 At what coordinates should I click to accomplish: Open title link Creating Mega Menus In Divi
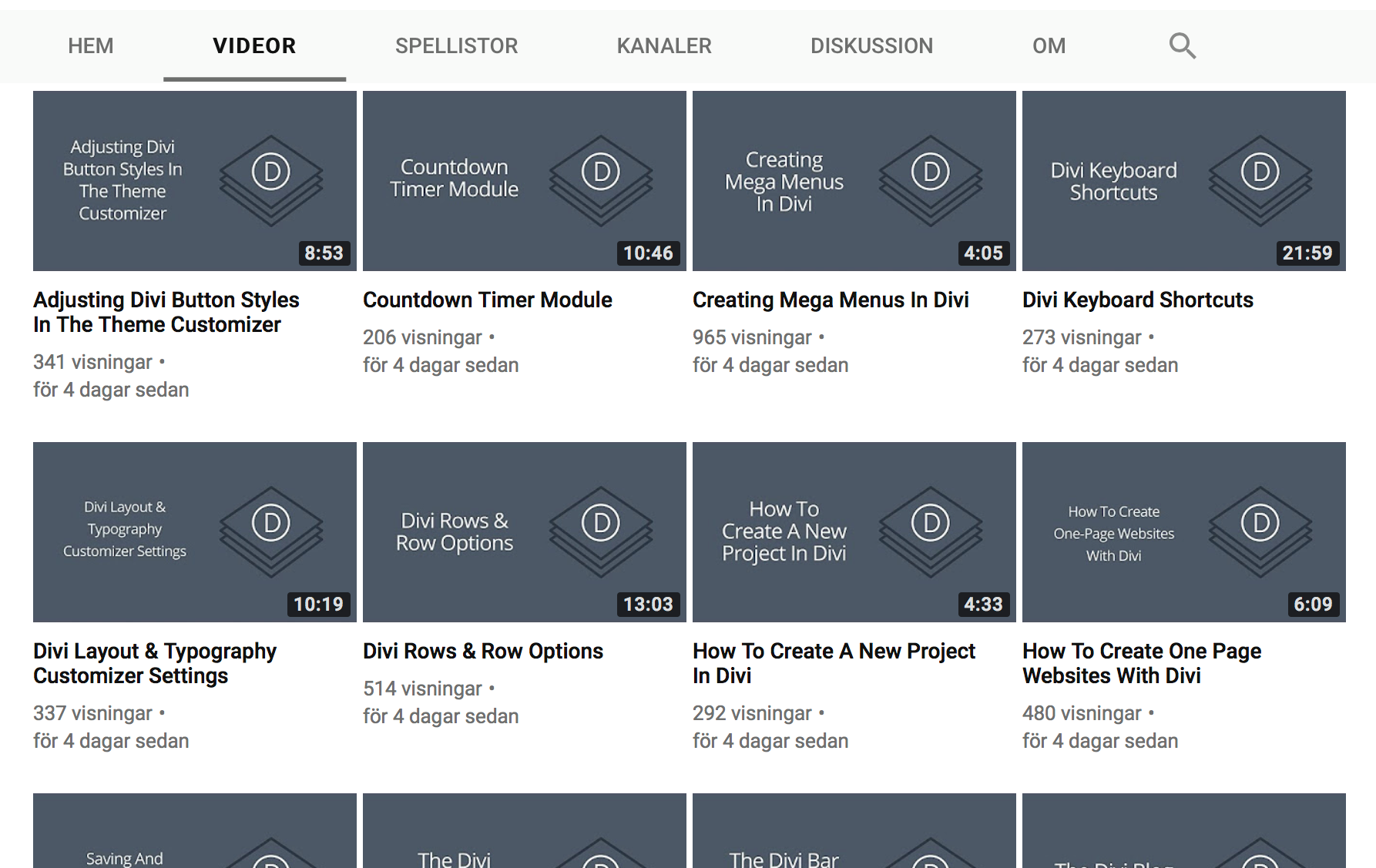tap(831, 300)
